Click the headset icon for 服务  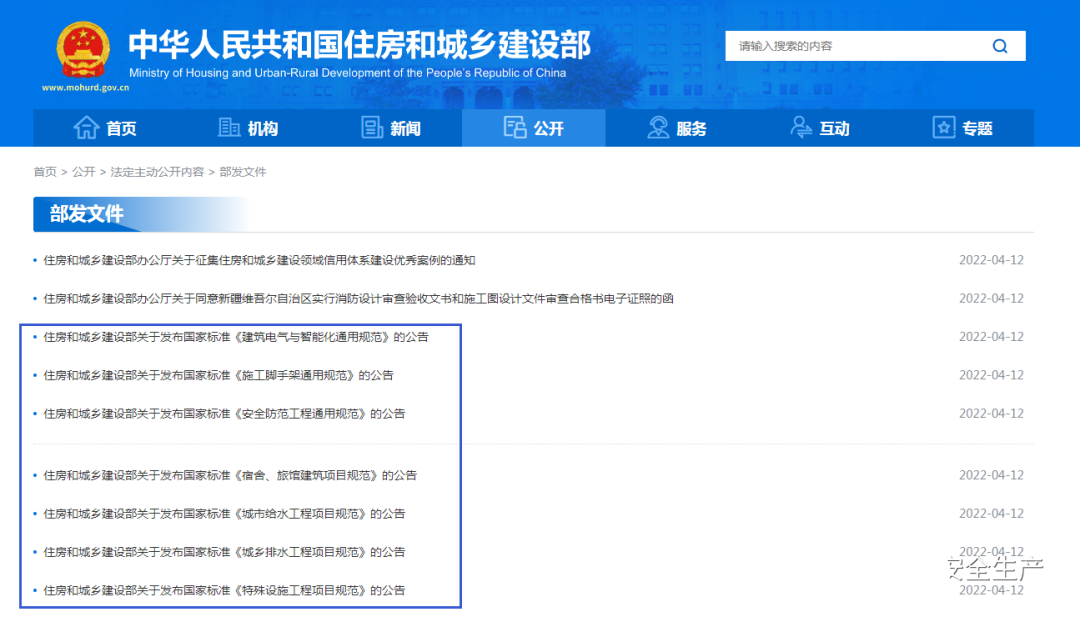click(658, 128)
